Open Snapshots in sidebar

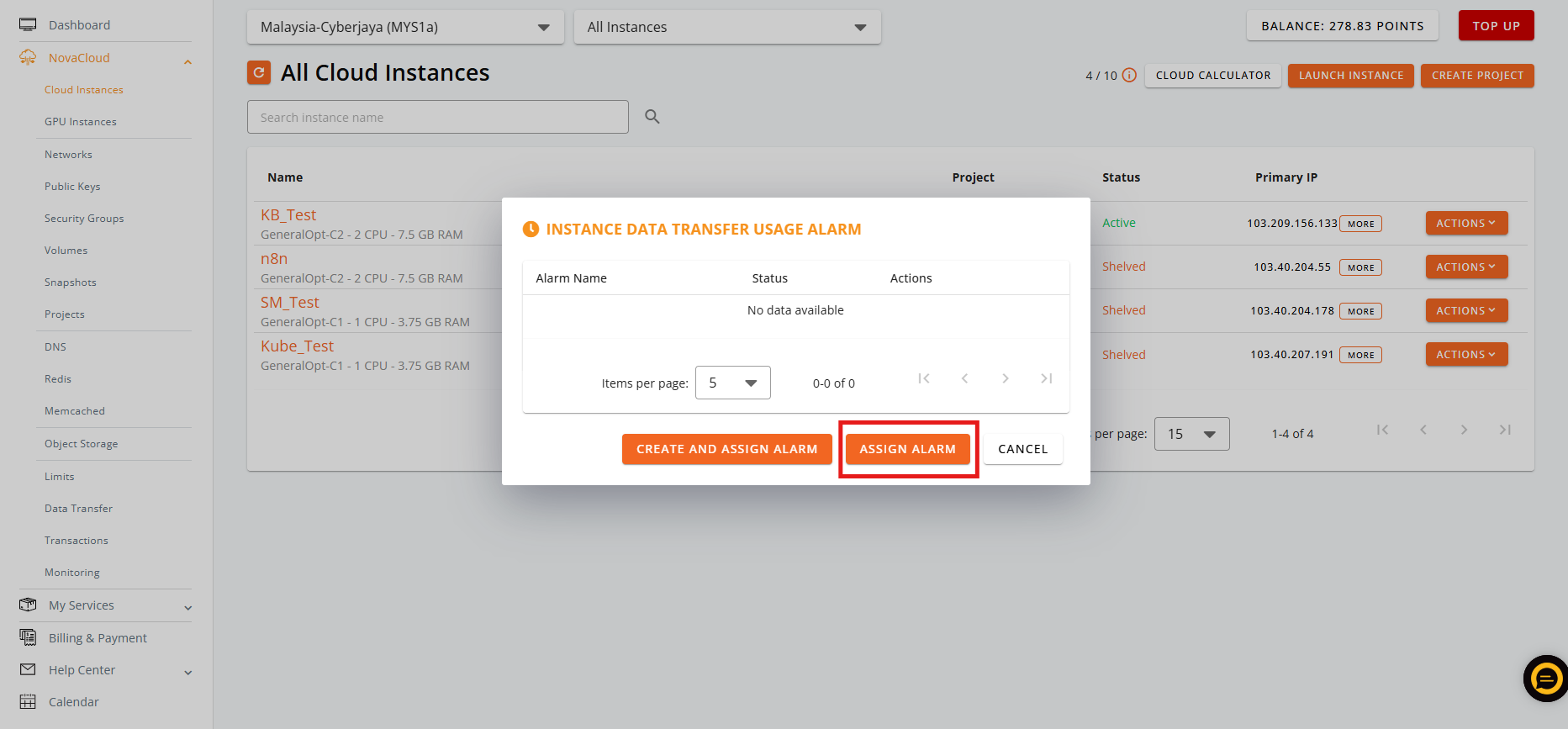(x=71, y=283)
